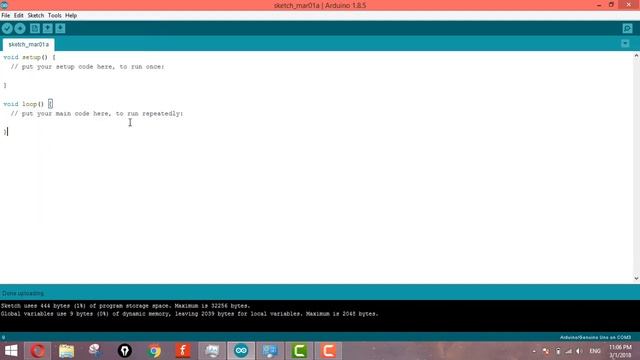Expand the tab options dropdown arrow
Image resolution: width=640 pixels, height=360 pixels.
(x=625, y=43)
